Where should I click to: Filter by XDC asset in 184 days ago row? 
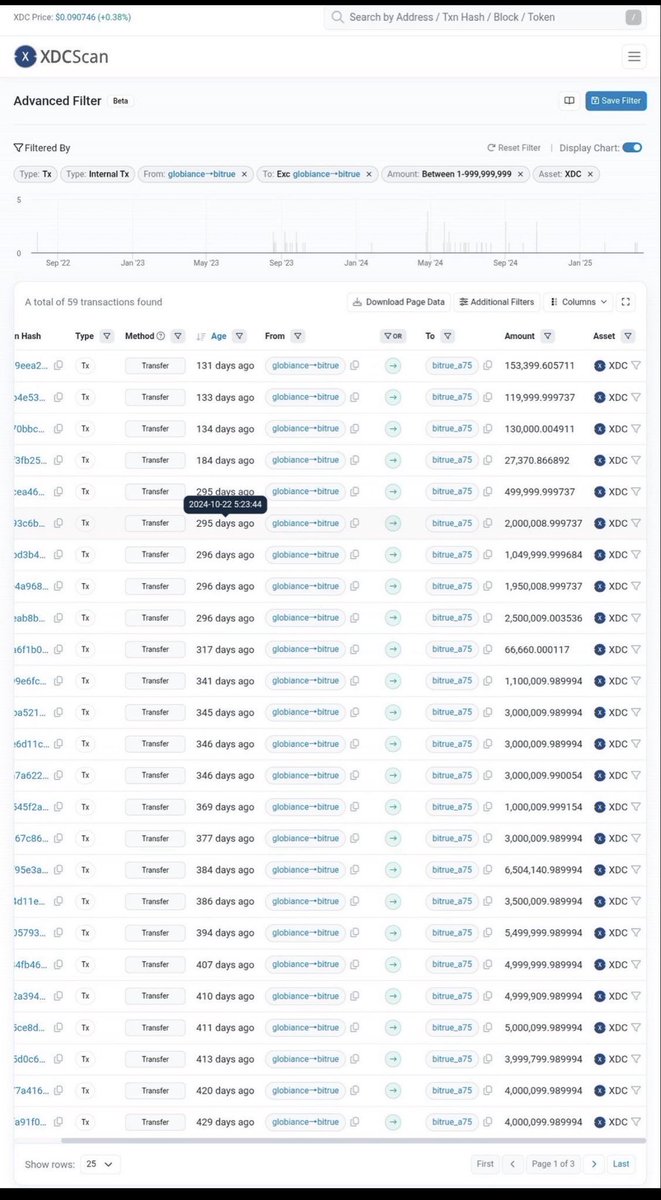[x=636, y=460]
